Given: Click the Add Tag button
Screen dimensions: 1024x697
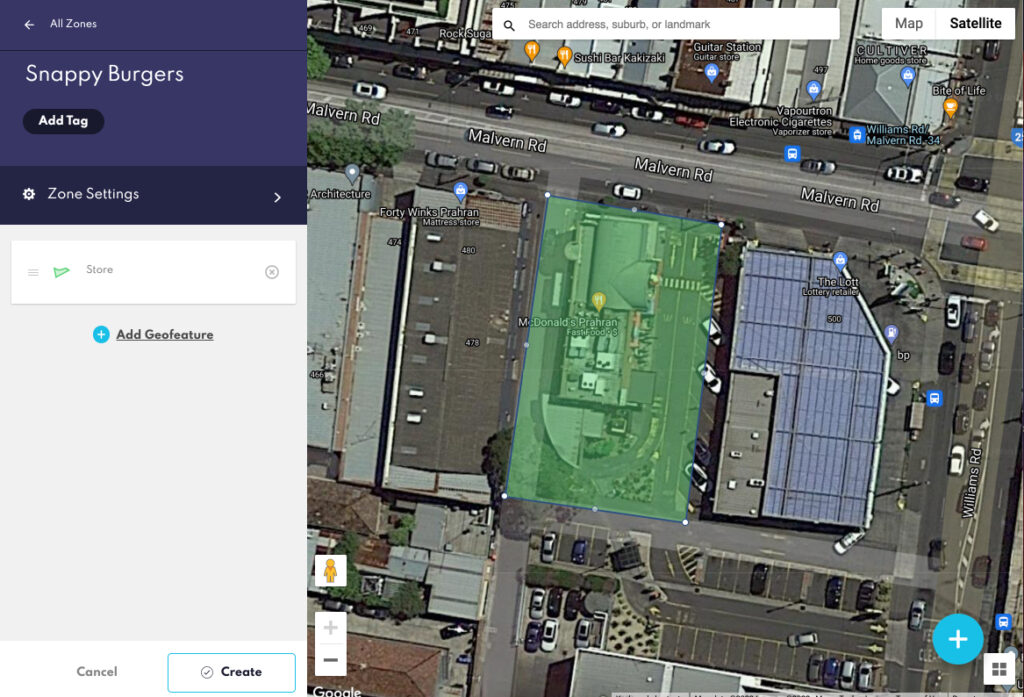Looking at the screenshot, I should [63, 121].
